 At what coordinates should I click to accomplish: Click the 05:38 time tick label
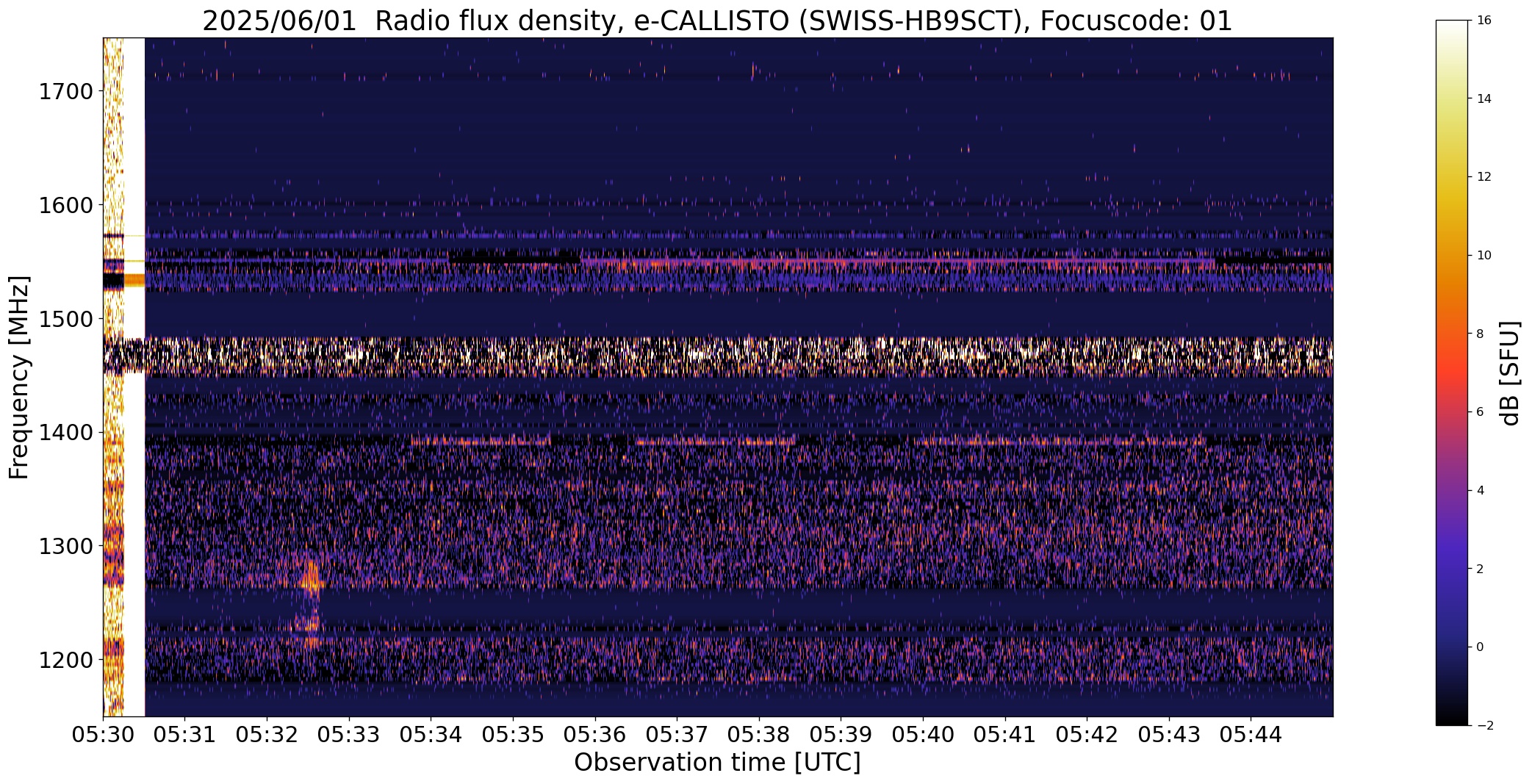(x=759, y=735)
